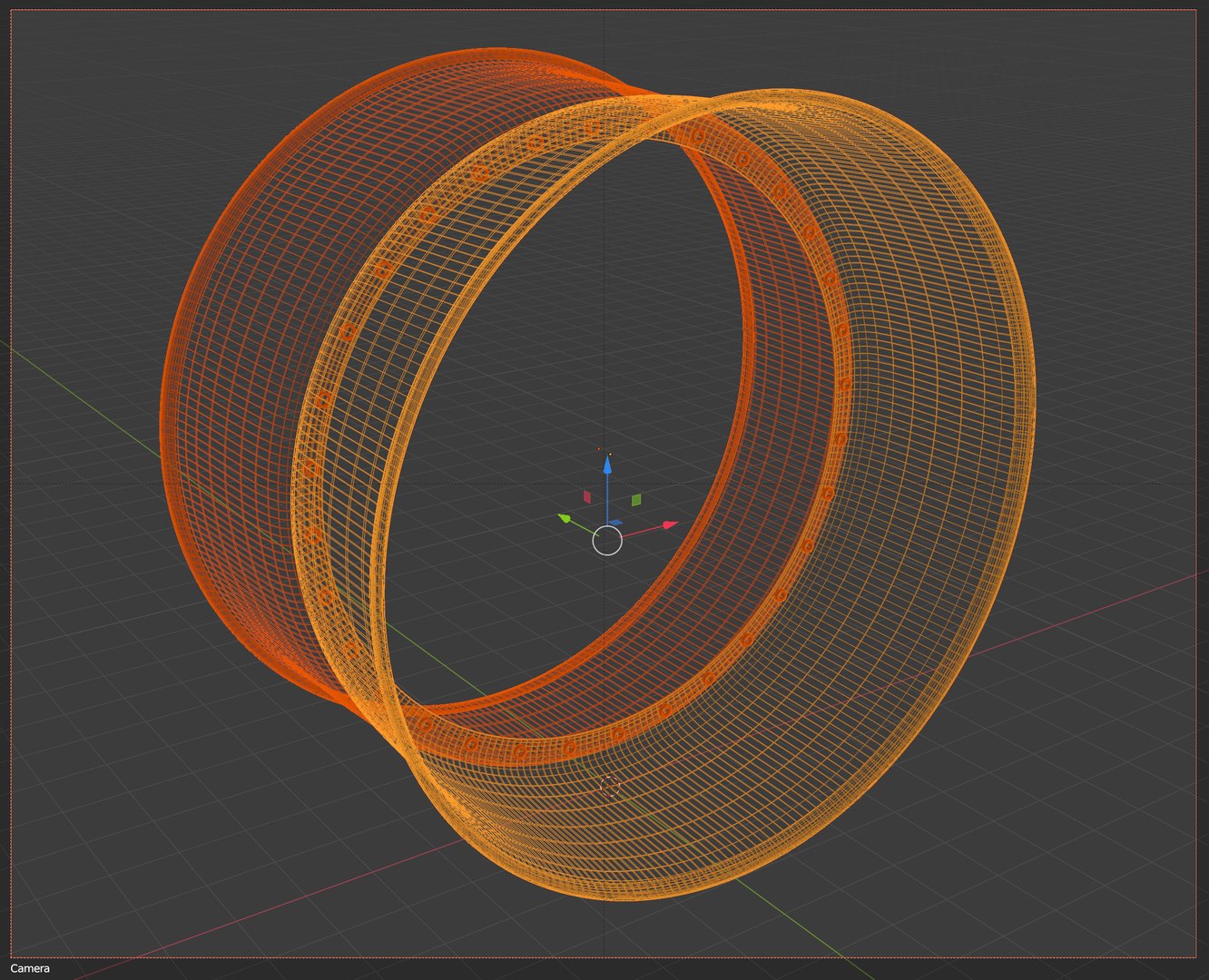The height and width of the screenshot is (980, 1209).
Task: Click the Camera view label
Action: 30,968
